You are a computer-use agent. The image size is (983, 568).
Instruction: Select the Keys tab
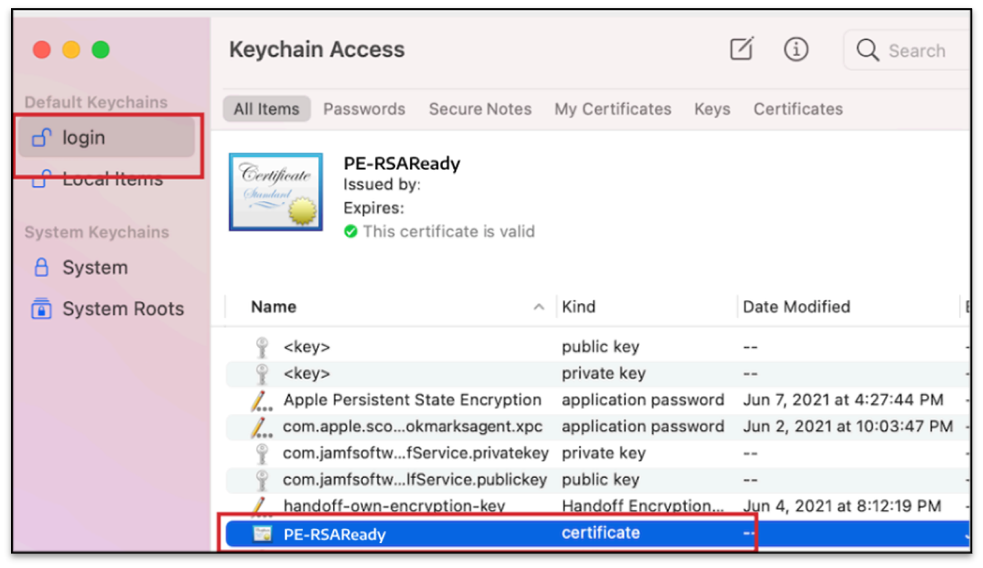pyautogui.click(x=712, y=109)
